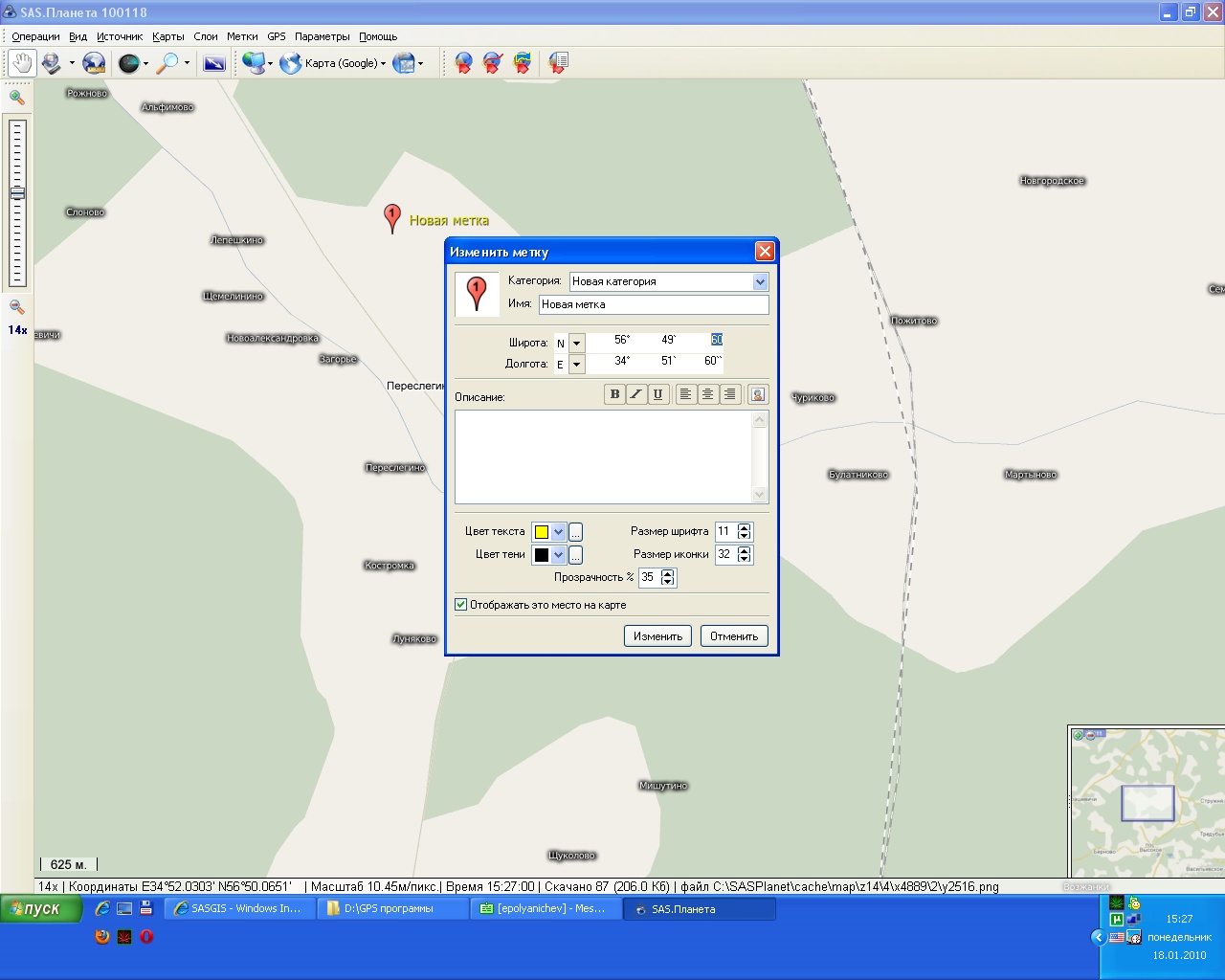Click the add new placemark toolbar icon
The image size is (1225, 980).
pyautogui.click(x=463, y=63)
